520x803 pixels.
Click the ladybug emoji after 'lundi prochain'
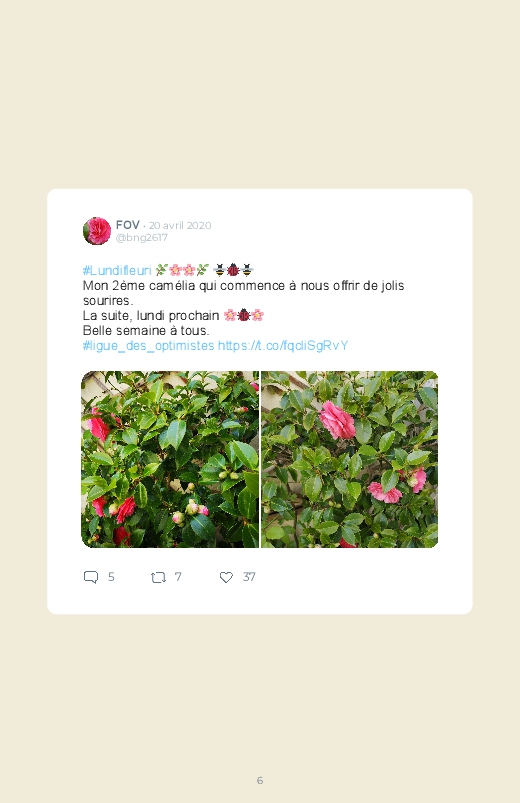click(244, 315)
